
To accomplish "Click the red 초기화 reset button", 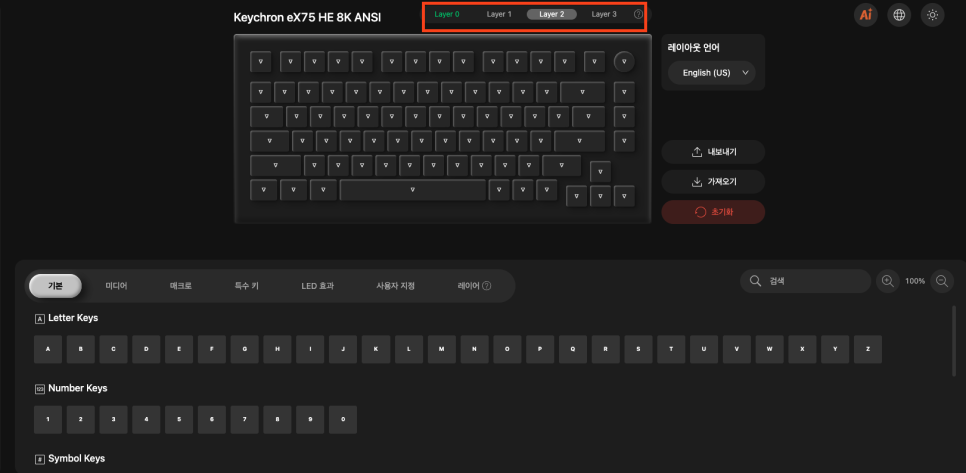I will coord(713,212).
